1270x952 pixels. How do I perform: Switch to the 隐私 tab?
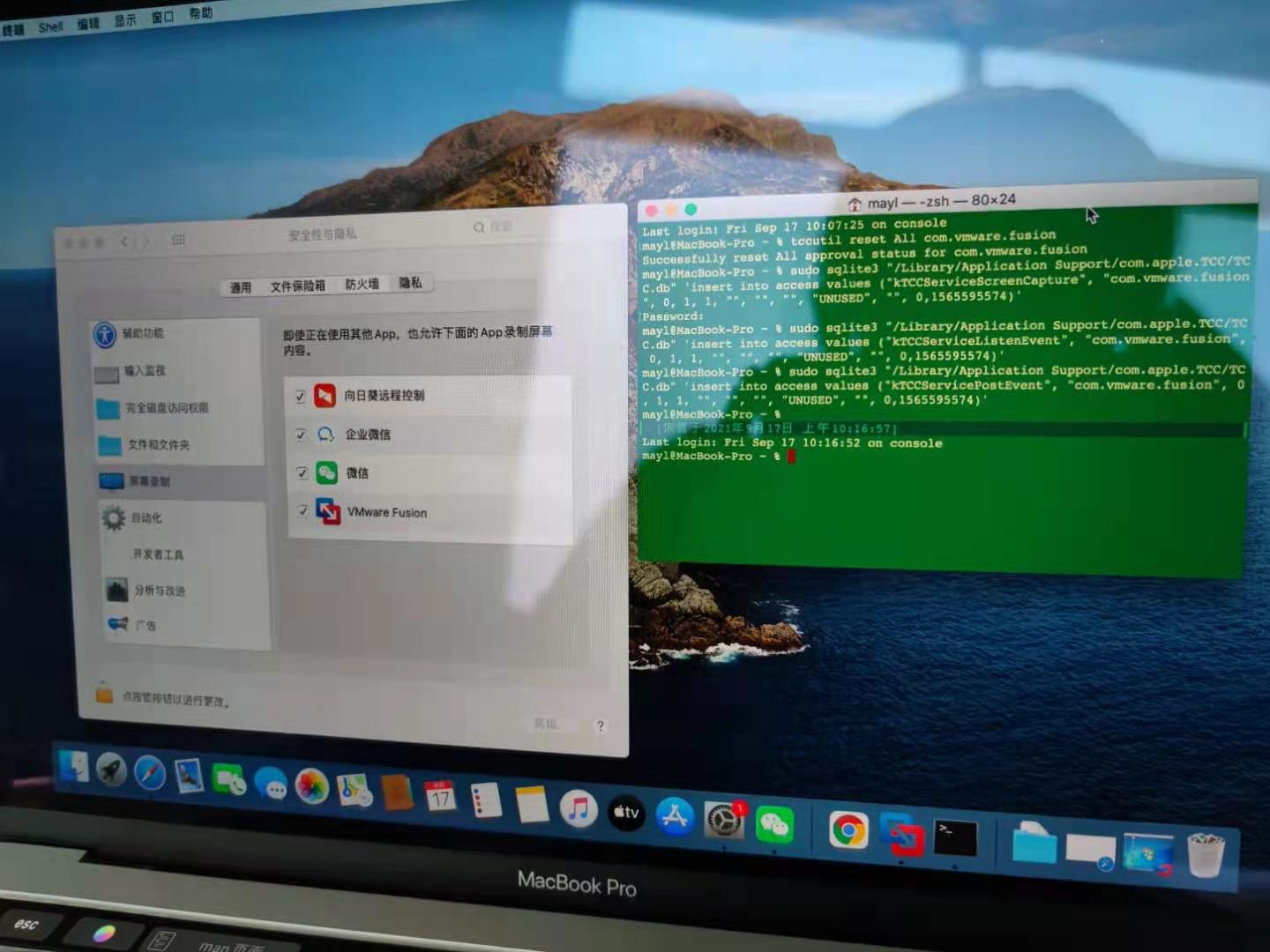(410, 283)
